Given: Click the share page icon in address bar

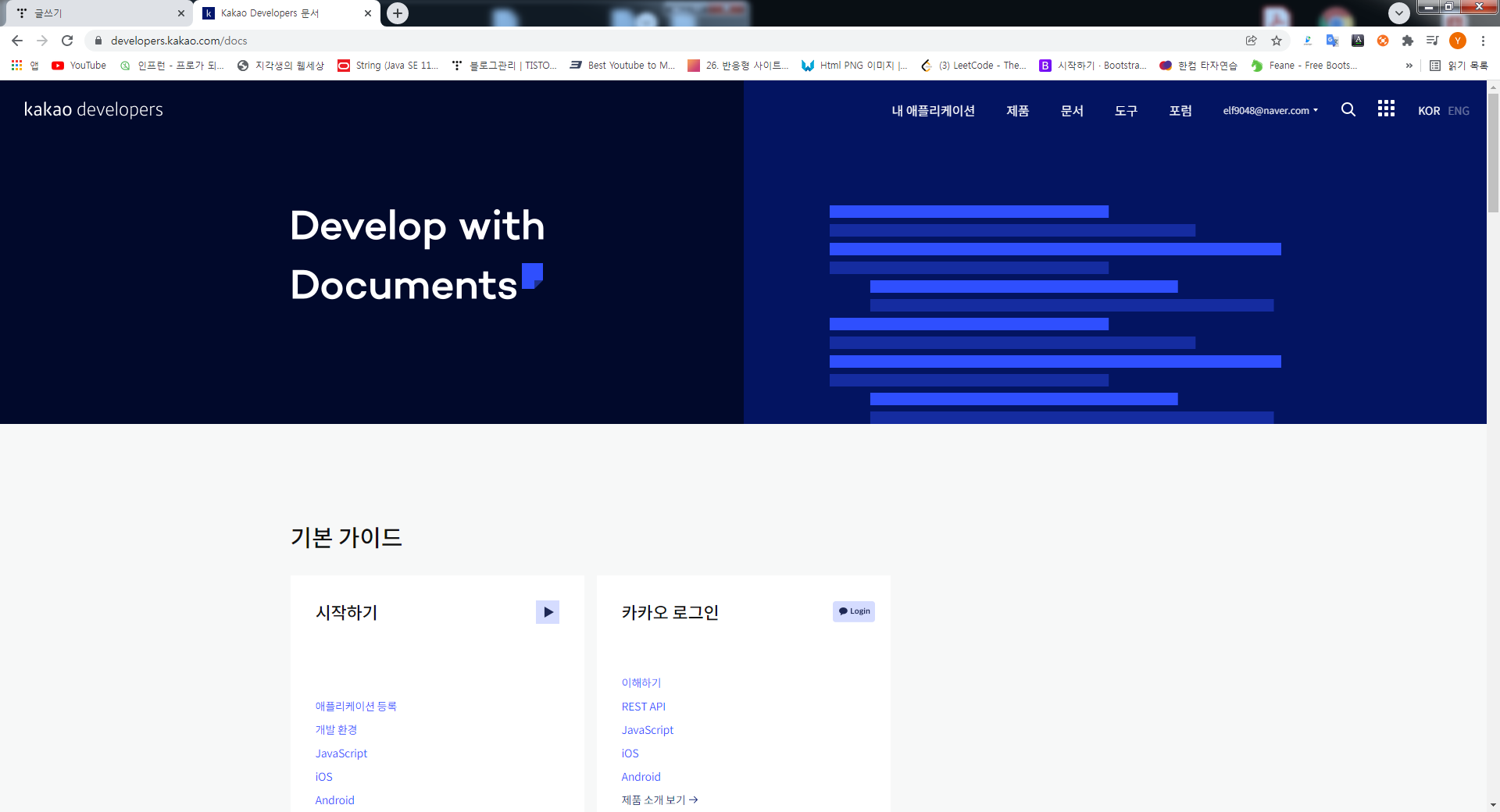Looking at the screenshot, I should (1252, 41).
